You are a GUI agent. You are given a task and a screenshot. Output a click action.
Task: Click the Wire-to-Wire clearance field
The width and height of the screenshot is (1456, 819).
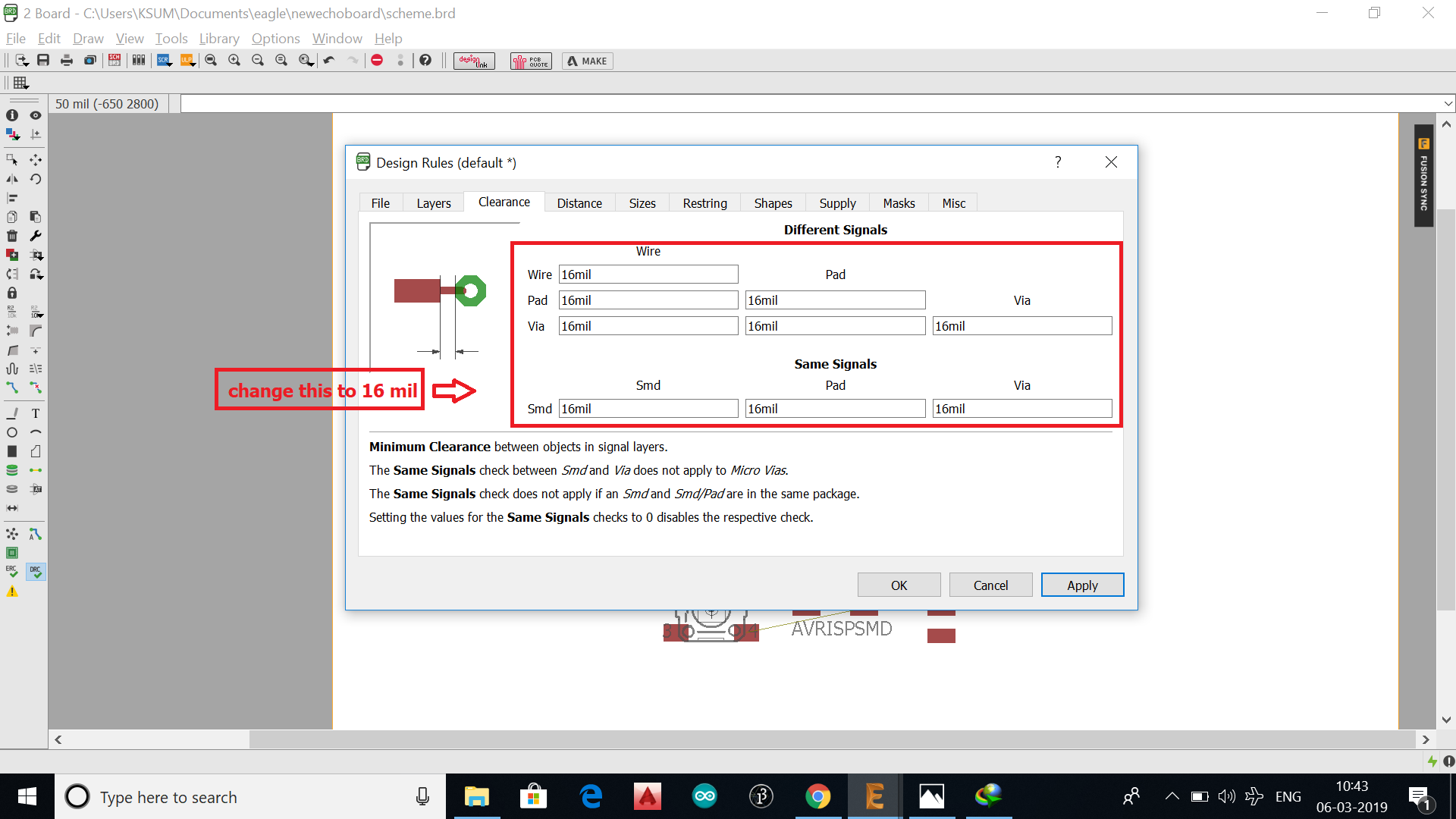(648, 275)
